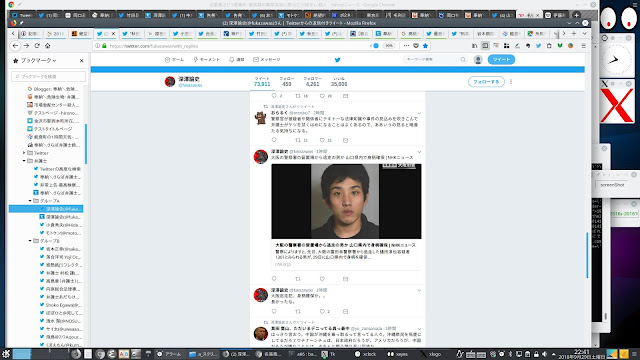Collapse the グループA bookmark folder
Viewport: 640px width, 360px height.
[x=30, y=201]
